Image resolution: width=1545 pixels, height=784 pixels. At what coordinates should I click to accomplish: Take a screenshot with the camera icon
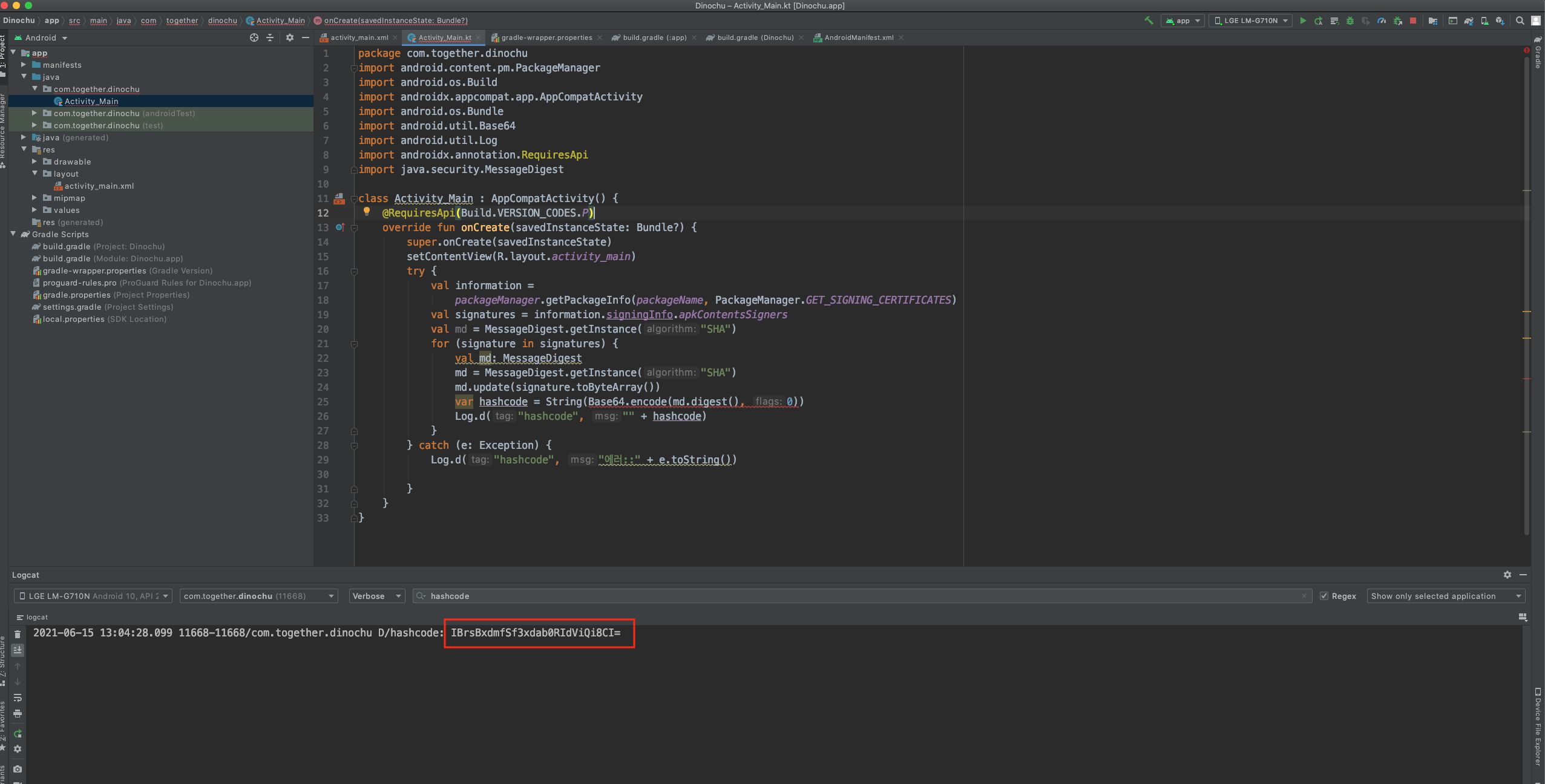pyautogui.click(x=18, y=769)
